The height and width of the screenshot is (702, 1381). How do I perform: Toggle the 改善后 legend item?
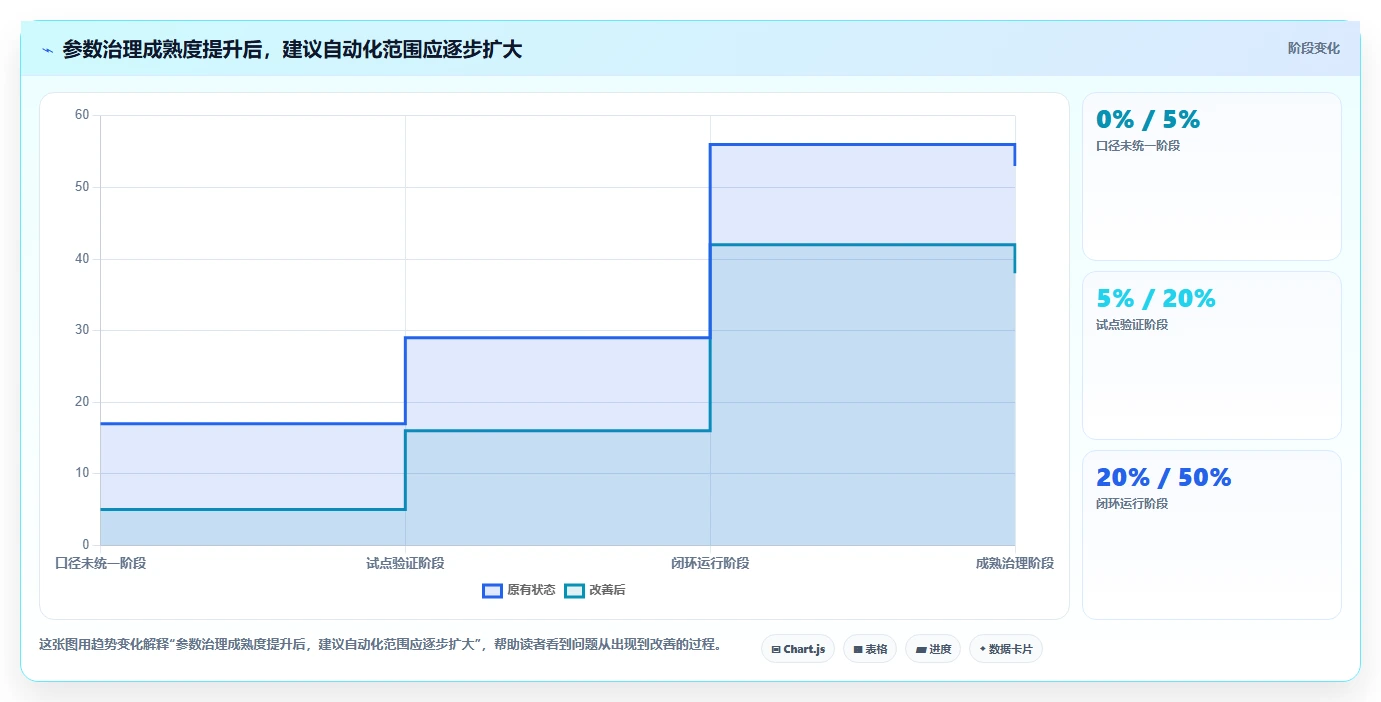(595, 590)
